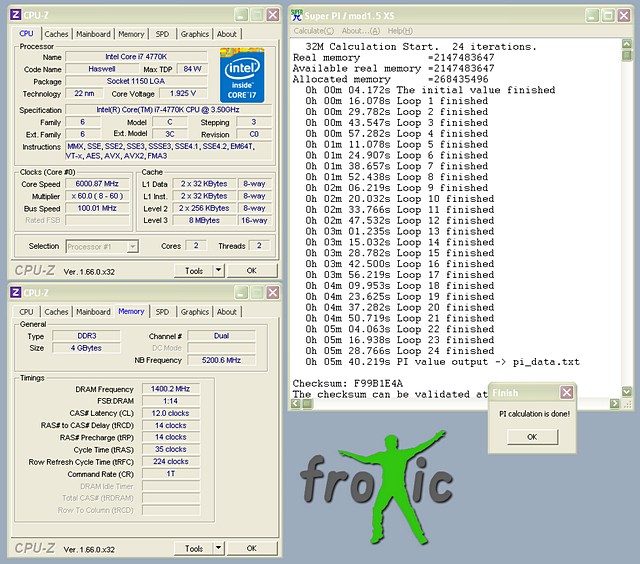Screen dimensions: 640x564
Task: Open the About menu in Super PI
Action: coord(360,31)
